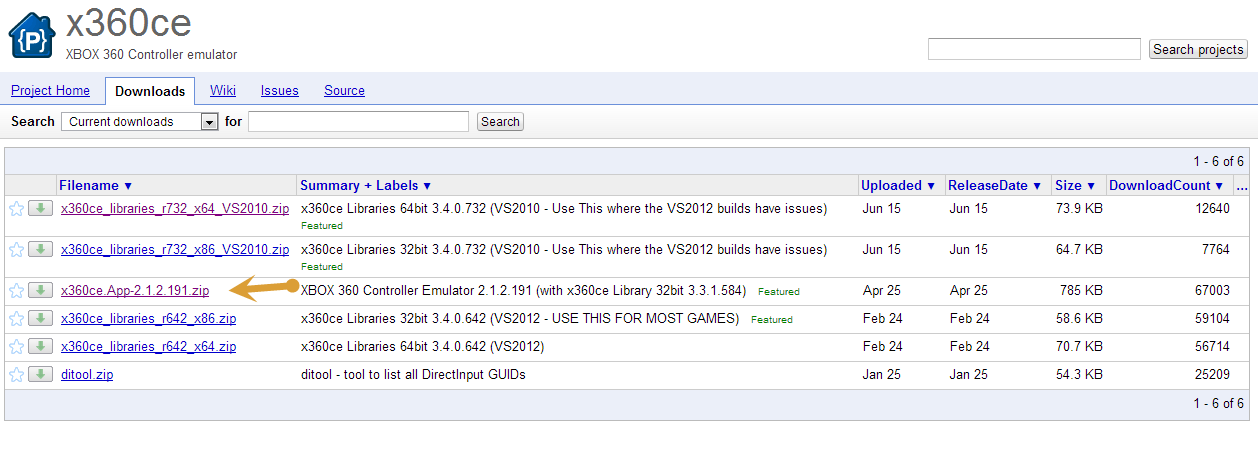This screenshot has height=464, width=1258.
Task: Toggle star for ditool.zip
Action: pos(16,375)
